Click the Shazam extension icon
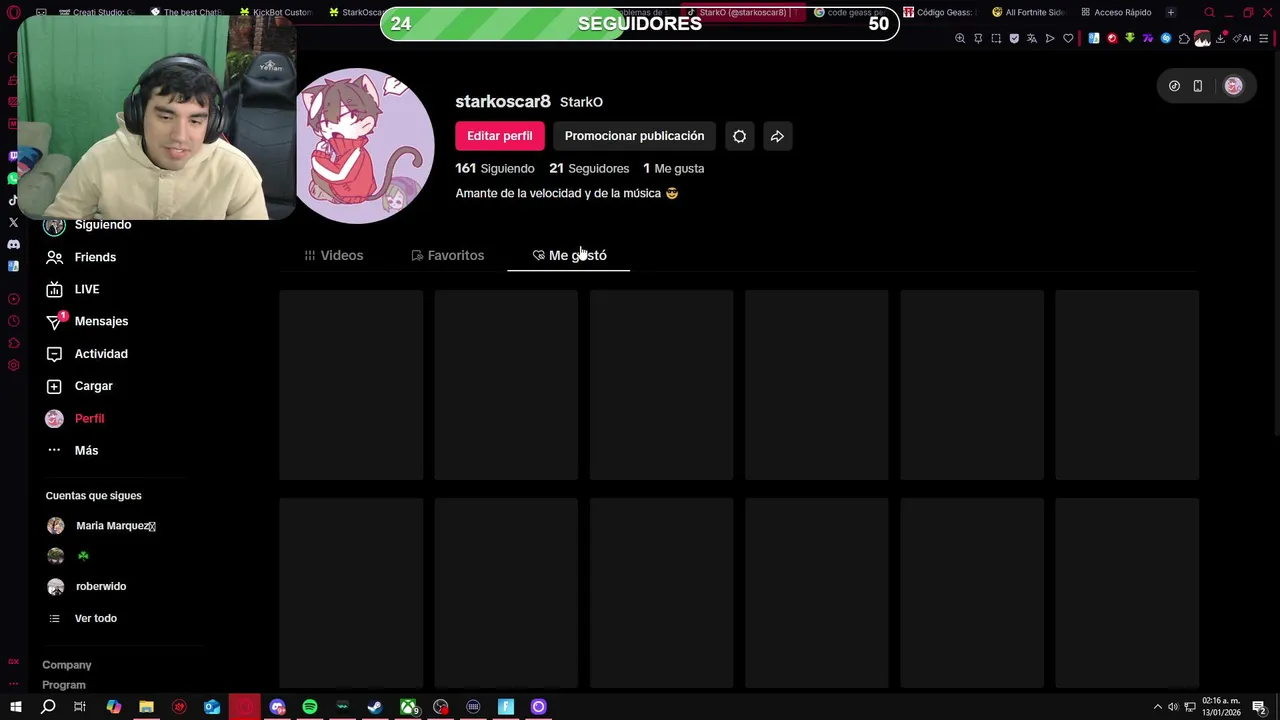This screenshot has width=1280, height=720. (x=1166, y=38)
